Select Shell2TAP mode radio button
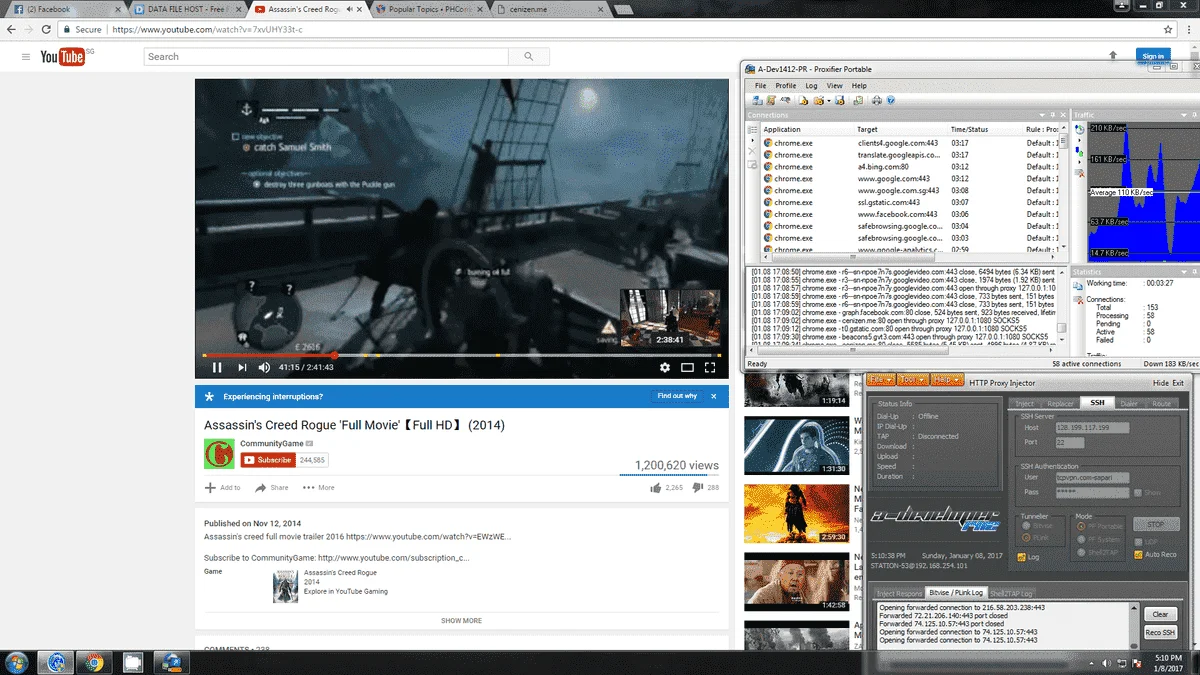 pos(1081,552)
